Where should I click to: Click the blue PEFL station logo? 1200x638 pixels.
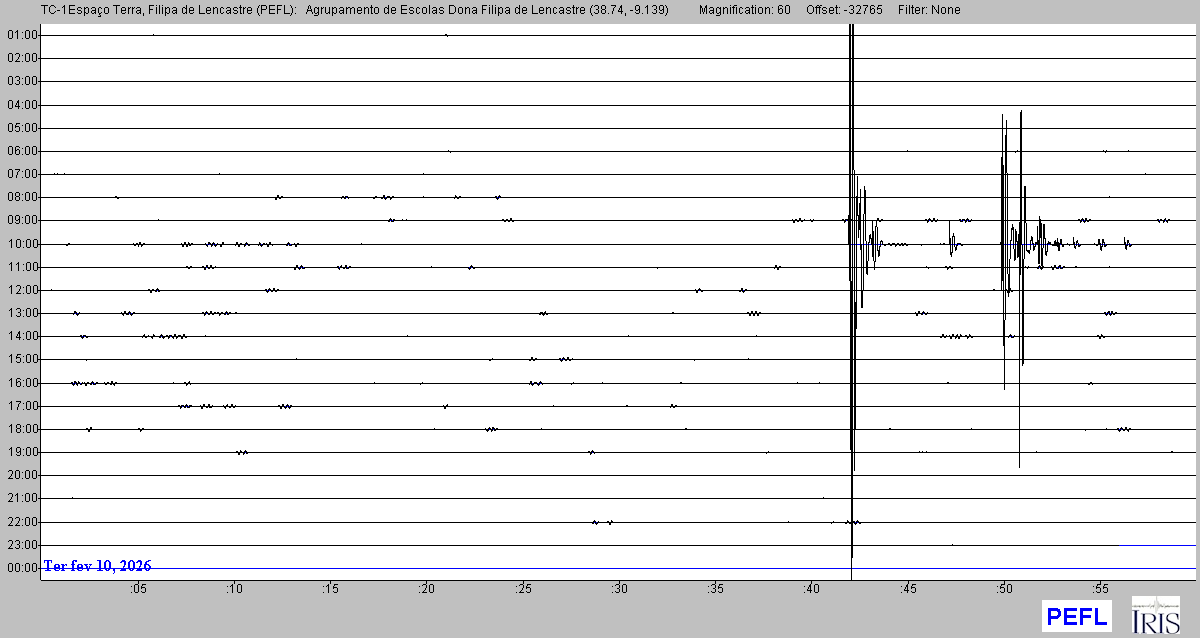click(x=1076, y=616)
